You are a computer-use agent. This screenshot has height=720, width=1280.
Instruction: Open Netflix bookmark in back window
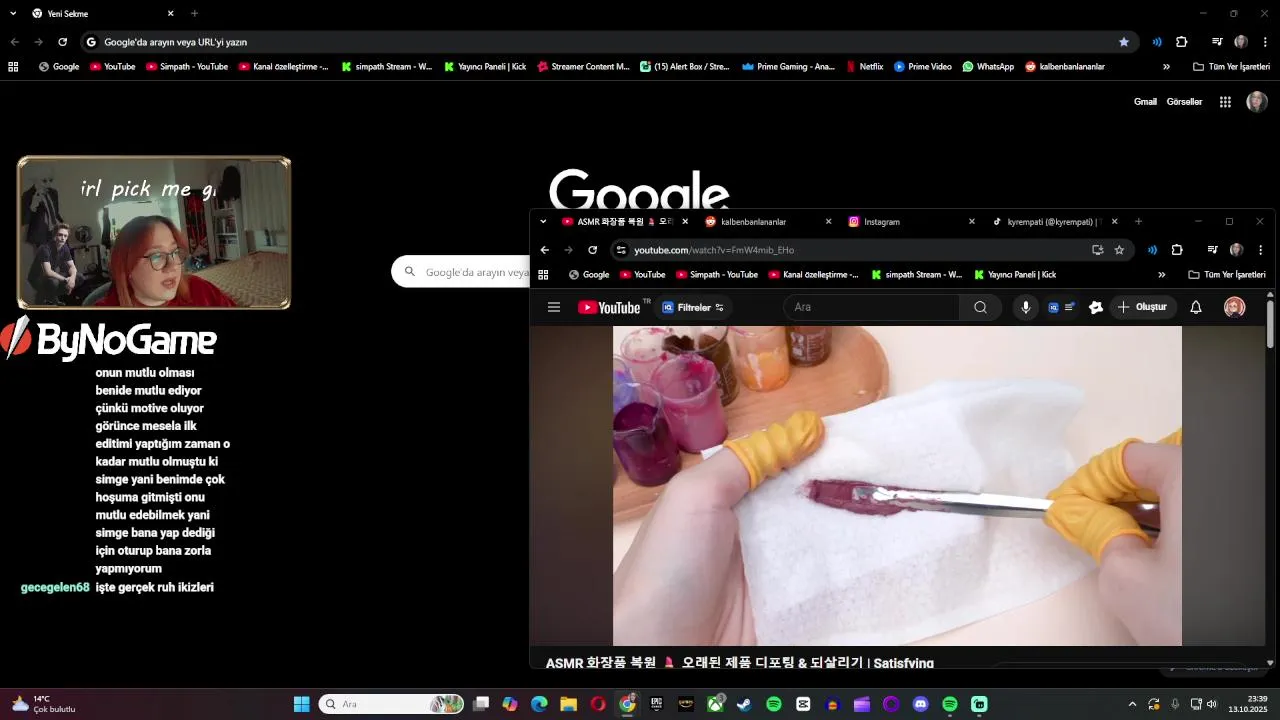pyautogui.click(x=864, y=67)
